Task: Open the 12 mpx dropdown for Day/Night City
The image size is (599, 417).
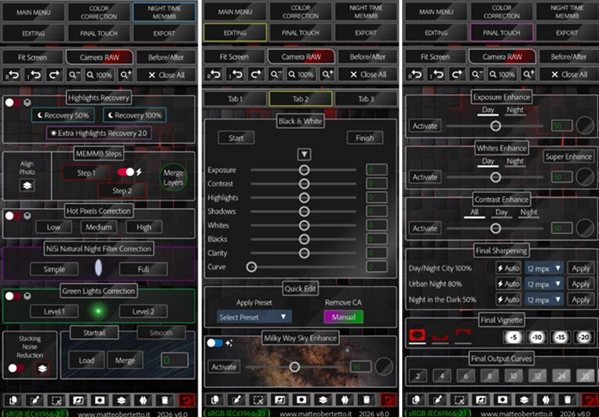Action: click(544, 268)
